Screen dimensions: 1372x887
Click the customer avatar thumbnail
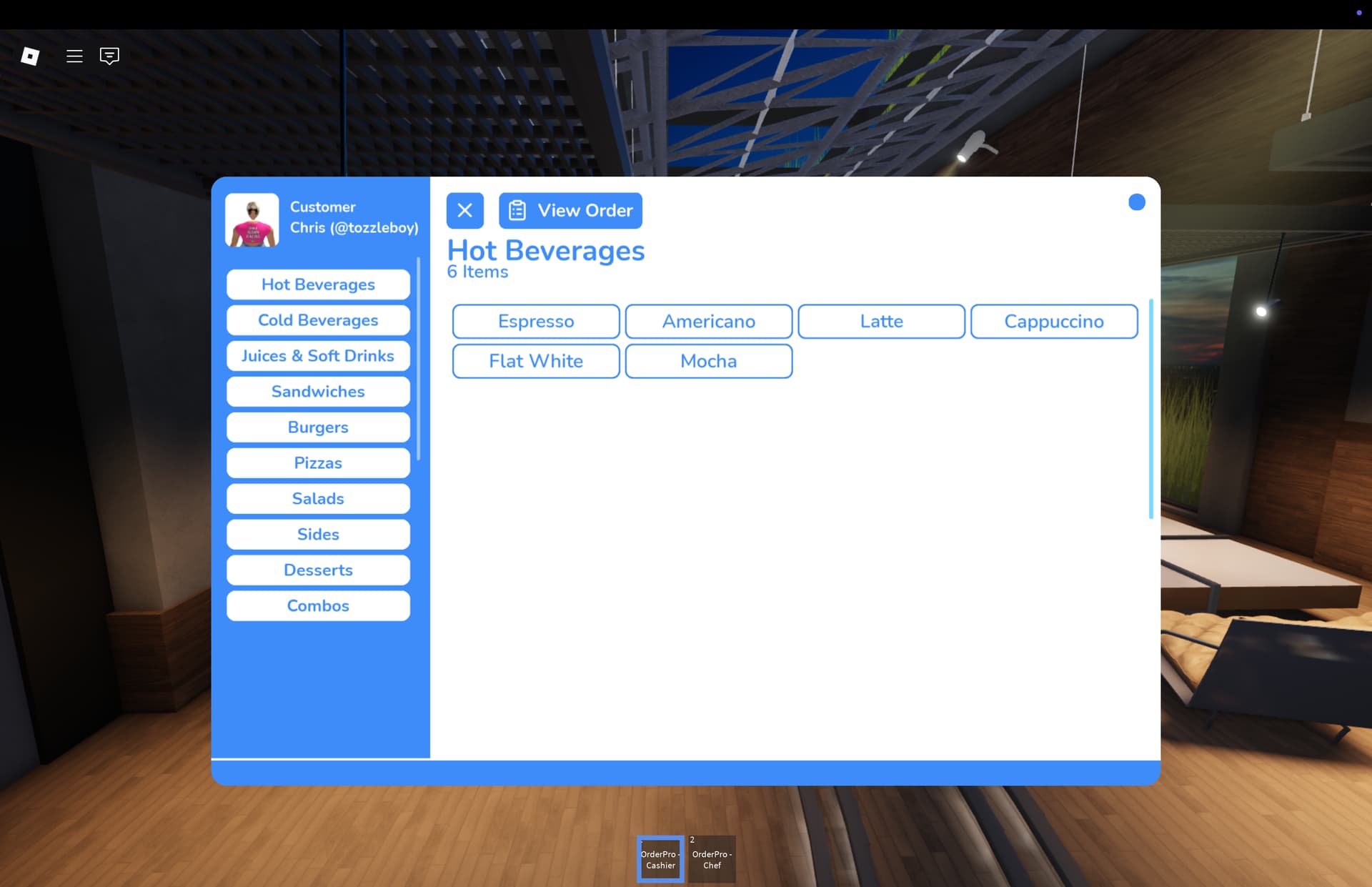[x=252, y=220]
